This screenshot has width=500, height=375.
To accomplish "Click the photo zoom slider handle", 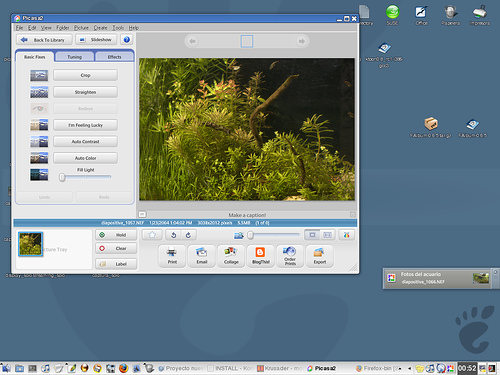I will (x=250, y=235).
